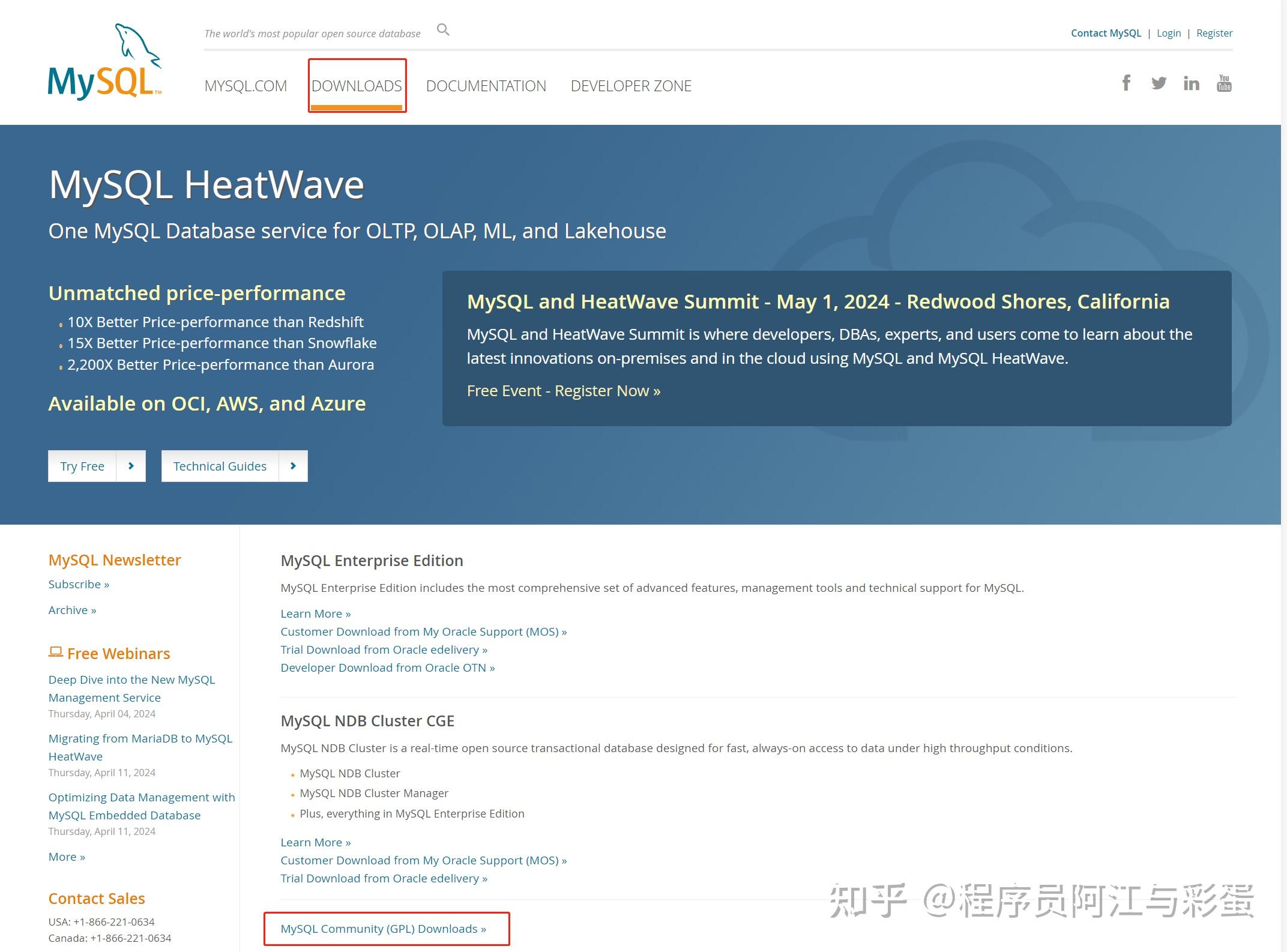Image resolution: width=1287 pixels, height=952 pixels.
Task: Open Trial Download from Oracle edelivery
Action: pyautogui.click(x=383, y=649)
